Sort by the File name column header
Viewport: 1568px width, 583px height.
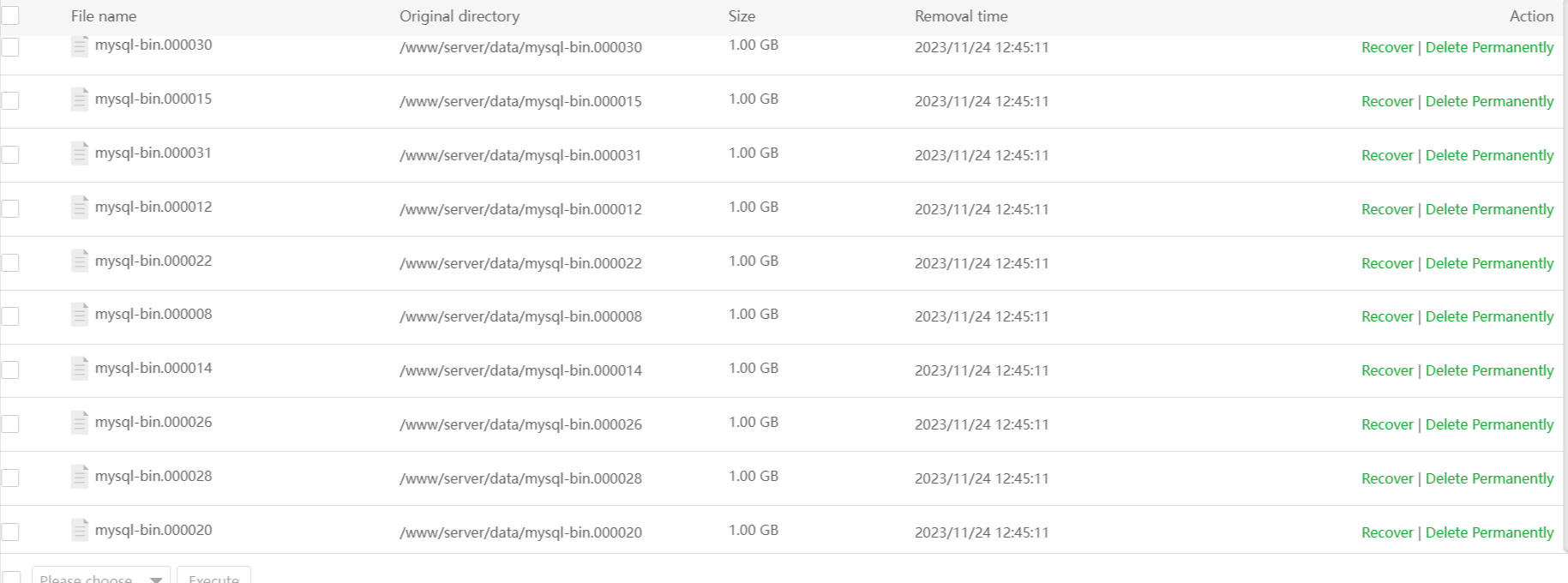coord(104,16)
